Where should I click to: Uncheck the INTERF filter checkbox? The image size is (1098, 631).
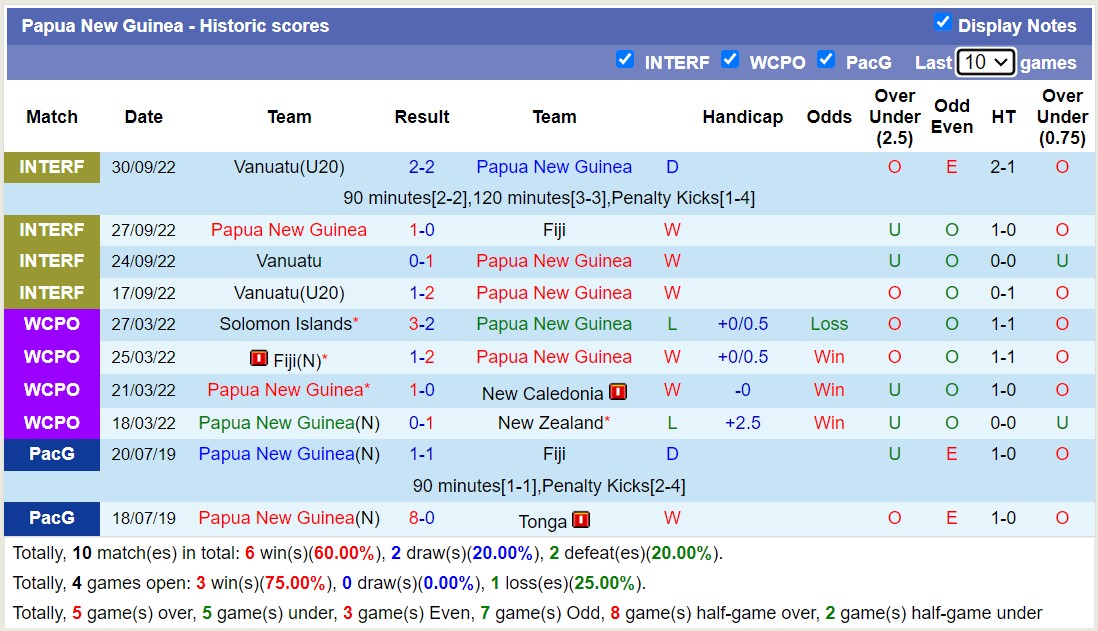coord(625,60)
